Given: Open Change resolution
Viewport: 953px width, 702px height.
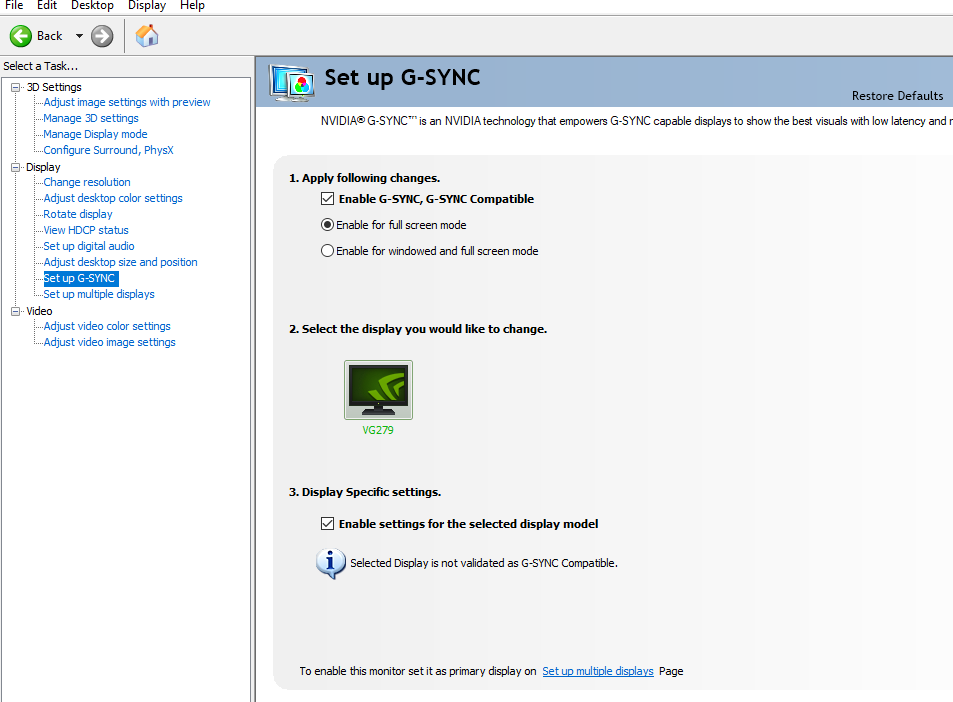Looking at the screenshot, I should (86, 182).
